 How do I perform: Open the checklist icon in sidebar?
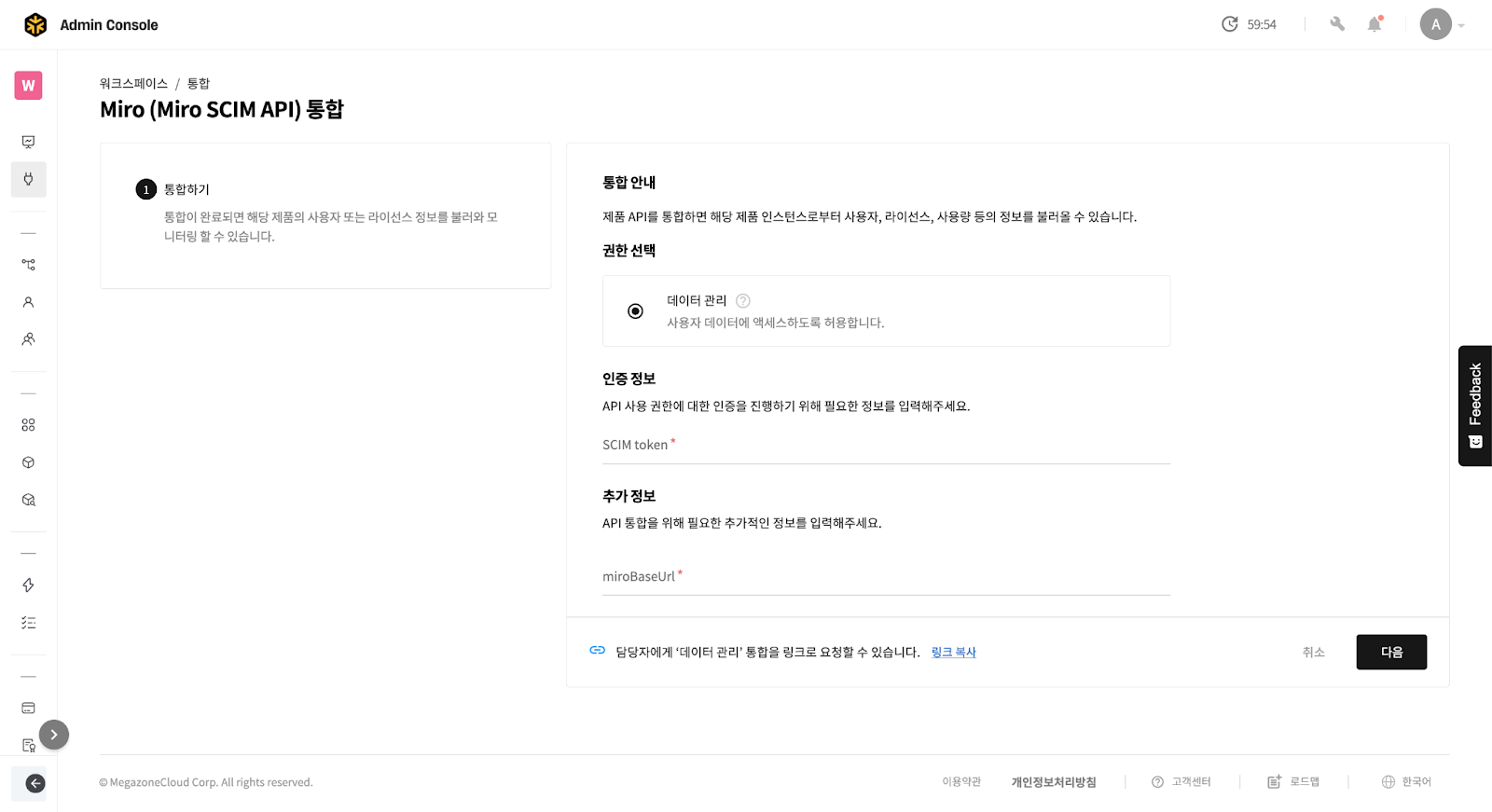[x=29, y=623]
